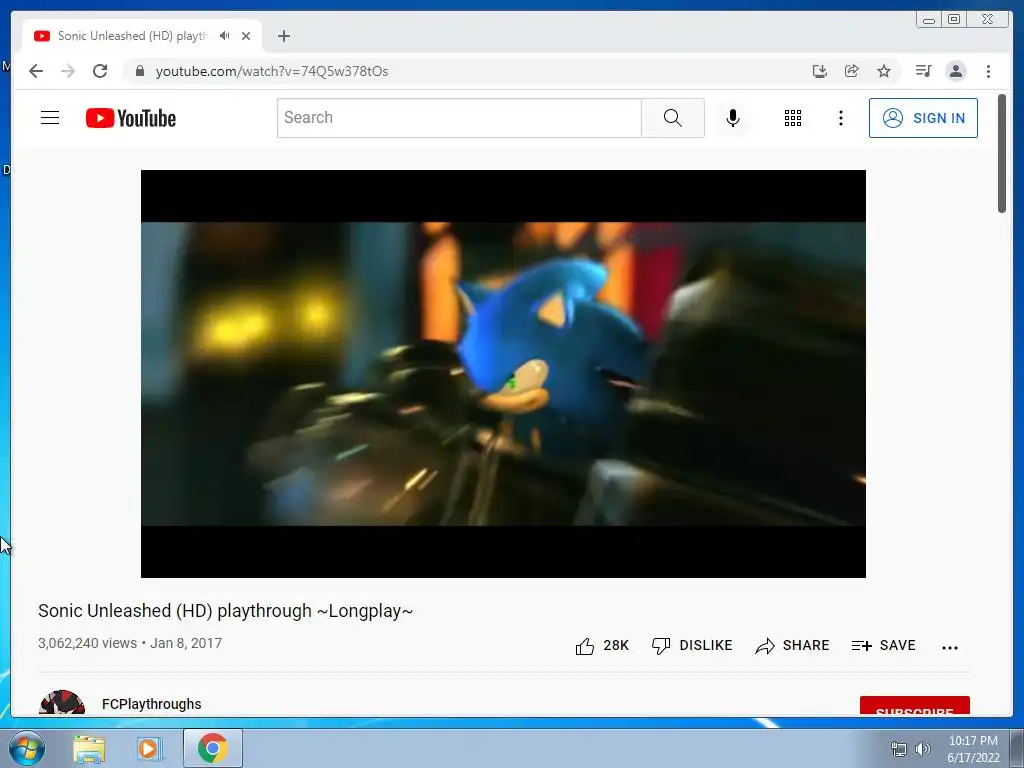Click the Chrome taskbar icon

click(x=212, y=748)
